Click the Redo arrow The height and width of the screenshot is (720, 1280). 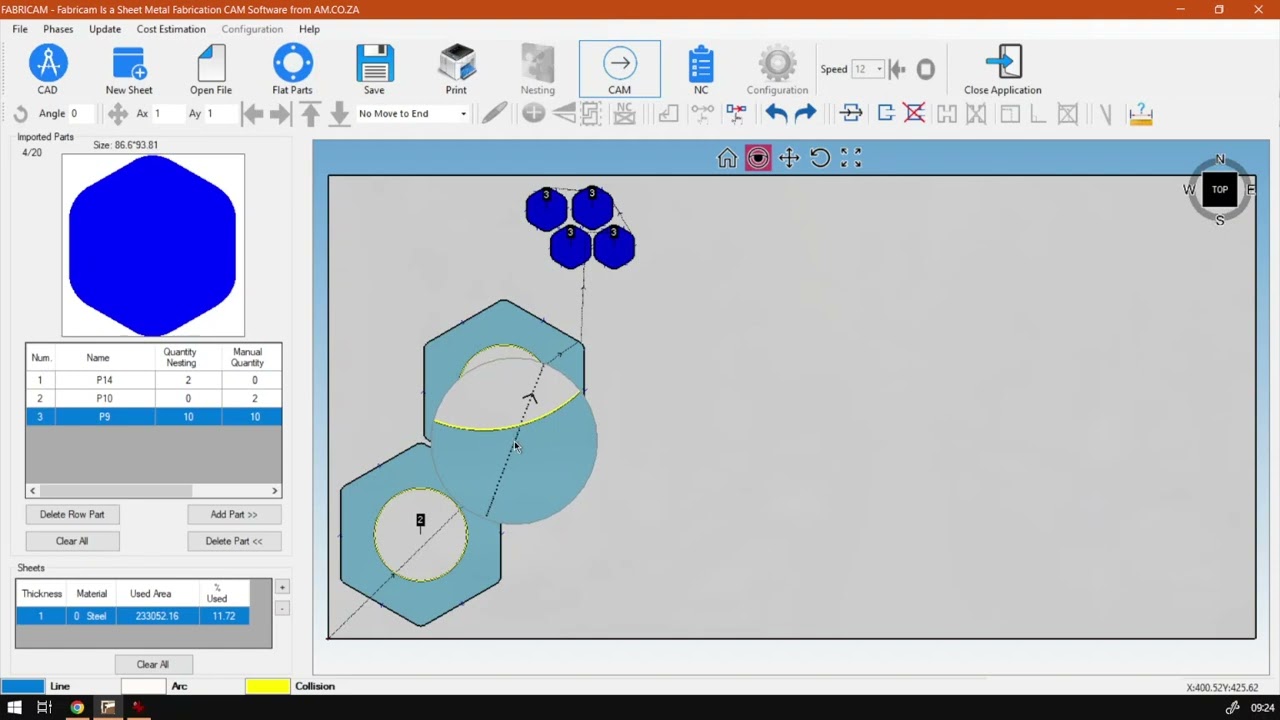(805, 114)
